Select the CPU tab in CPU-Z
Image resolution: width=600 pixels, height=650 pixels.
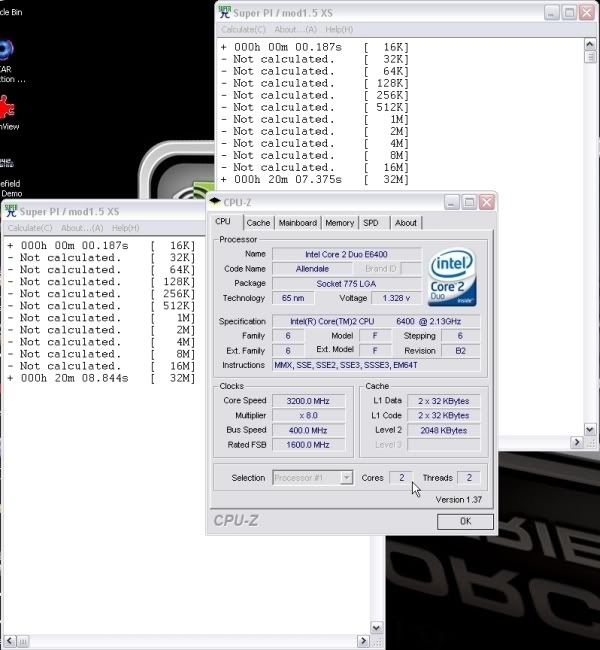coord(223,222)
